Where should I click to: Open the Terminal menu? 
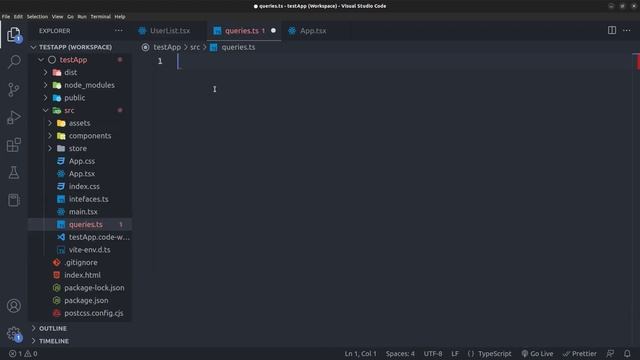pyautogui.click(x=100, y=17)
